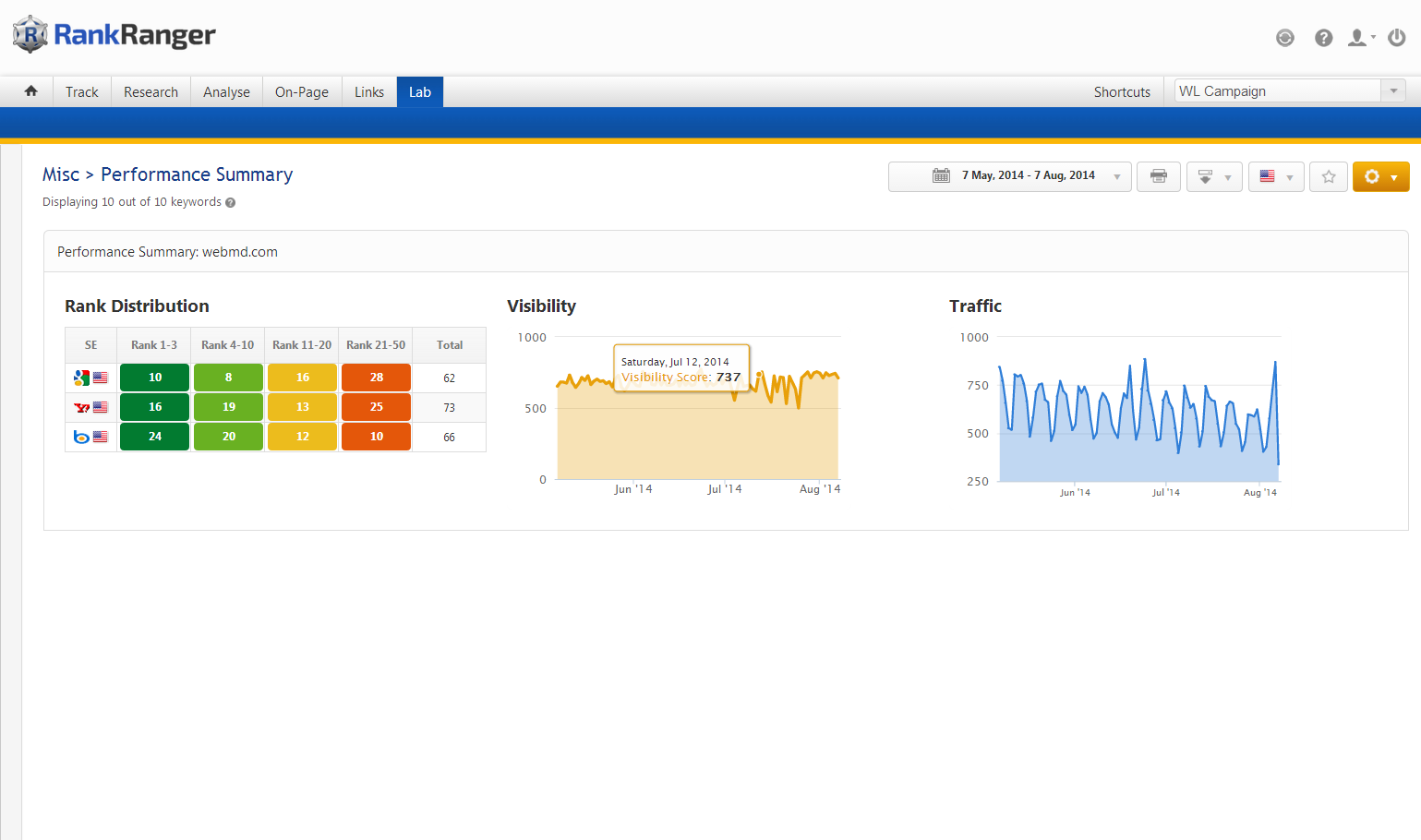This screenshot has width=1421, height=840.
Task: Click the power logout icon
Action: 1397,38
